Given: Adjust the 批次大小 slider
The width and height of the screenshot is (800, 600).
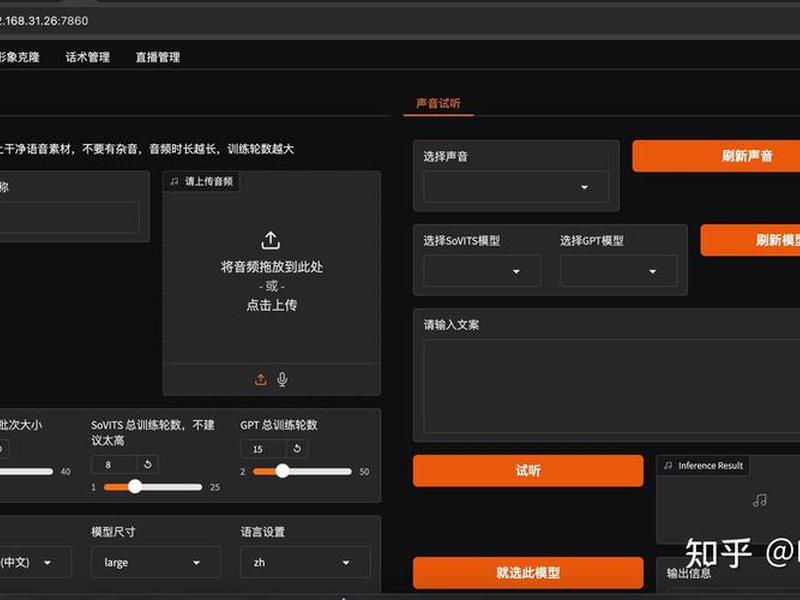Looking at the screenshot, I should point(27,471).
